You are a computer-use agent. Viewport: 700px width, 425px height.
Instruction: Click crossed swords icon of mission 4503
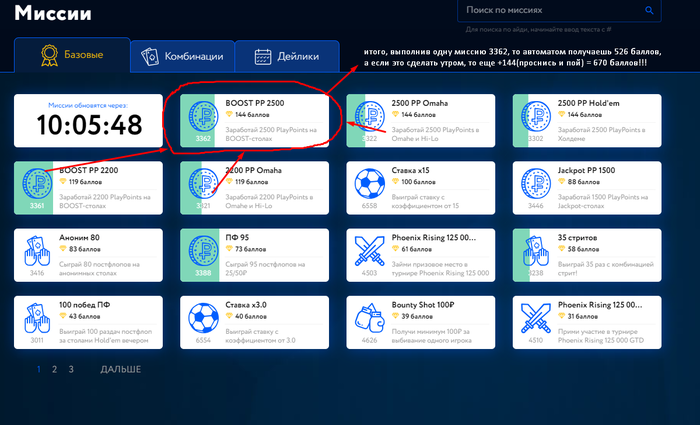(370, 251)
